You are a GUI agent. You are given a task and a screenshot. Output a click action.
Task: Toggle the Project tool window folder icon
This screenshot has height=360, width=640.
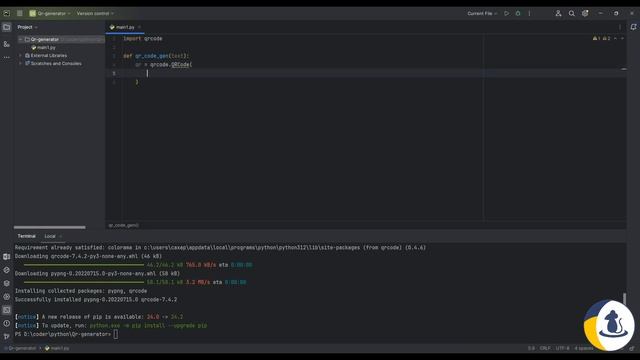7,27
